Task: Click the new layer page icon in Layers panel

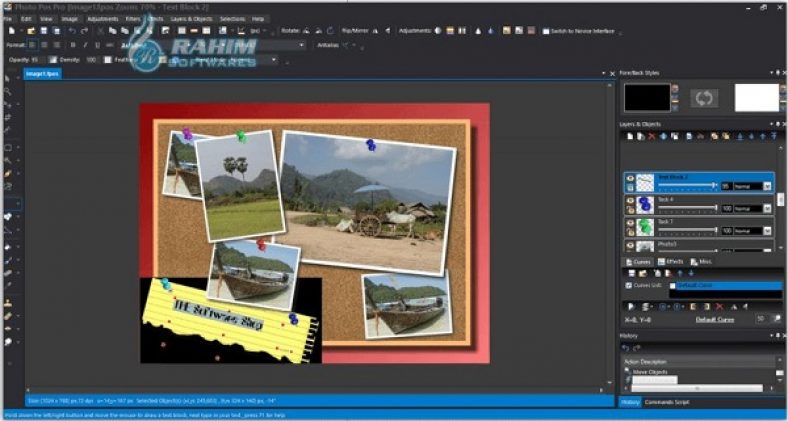Action: (x=630, y=136)
